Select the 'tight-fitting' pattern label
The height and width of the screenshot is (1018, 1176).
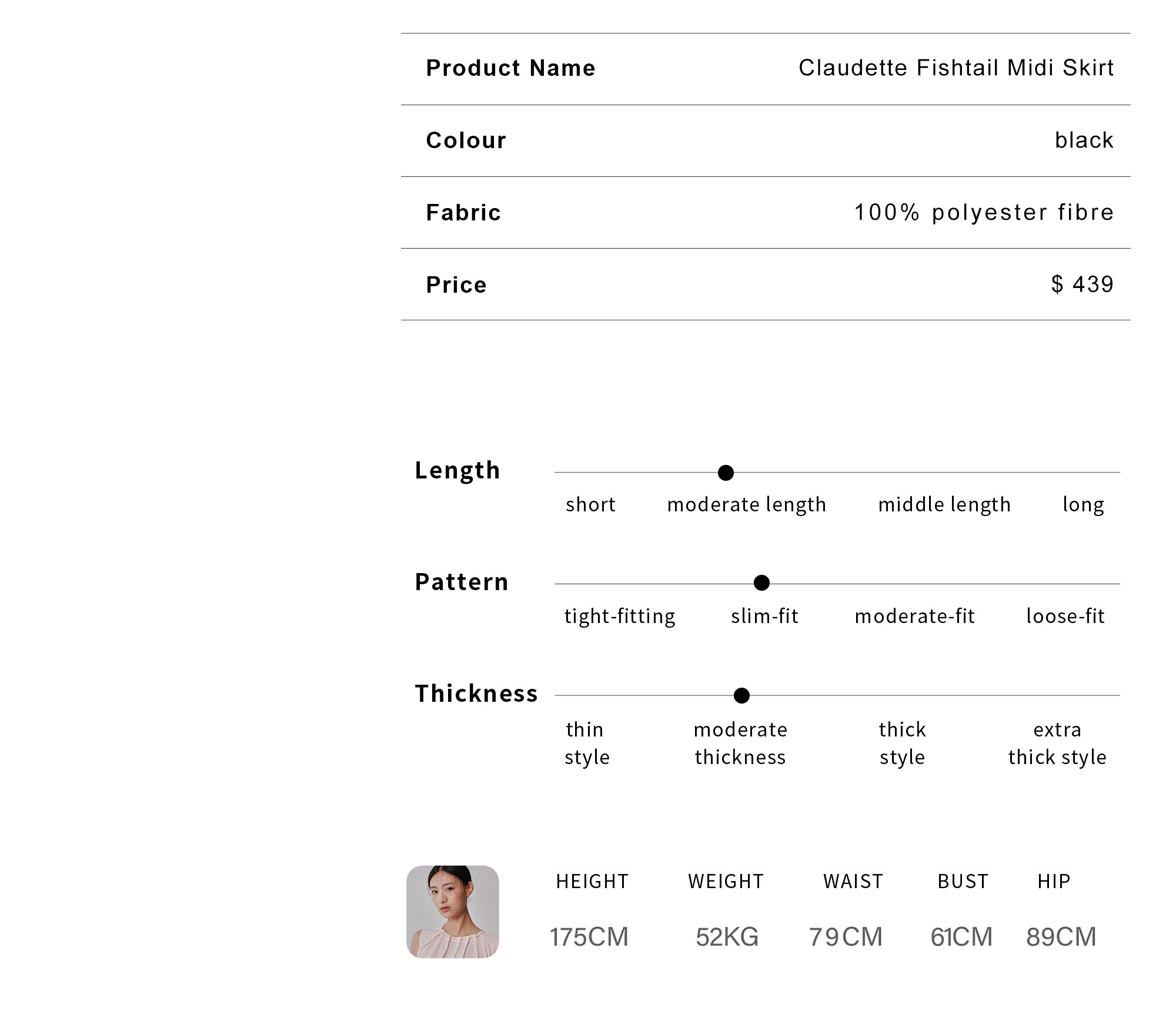pos(620,617)
